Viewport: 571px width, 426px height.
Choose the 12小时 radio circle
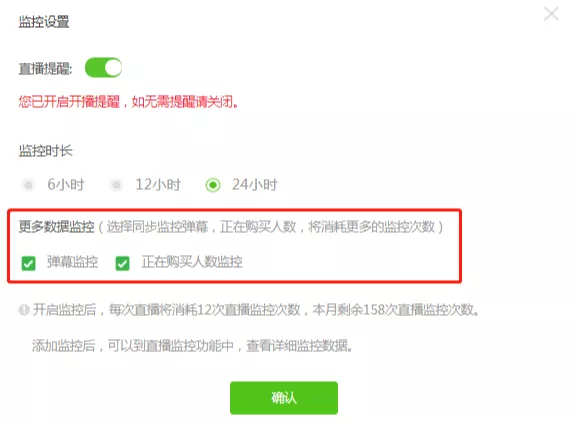tap(116, 185)
